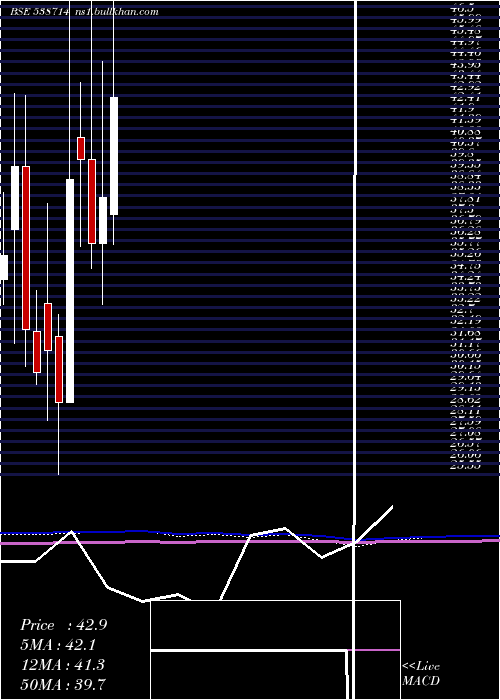Click the 5MA : 42.1 value
This screenshot has width=500, height=700.
coord(58,645)
